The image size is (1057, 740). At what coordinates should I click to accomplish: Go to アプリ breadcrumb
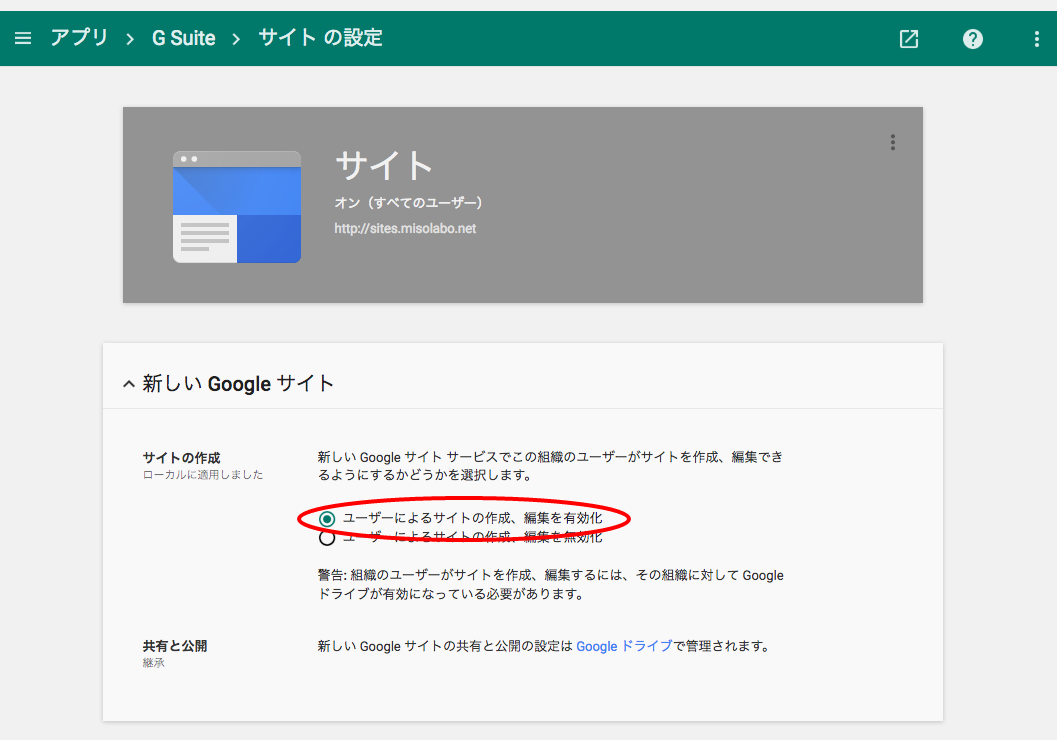(x=79, y=38)
